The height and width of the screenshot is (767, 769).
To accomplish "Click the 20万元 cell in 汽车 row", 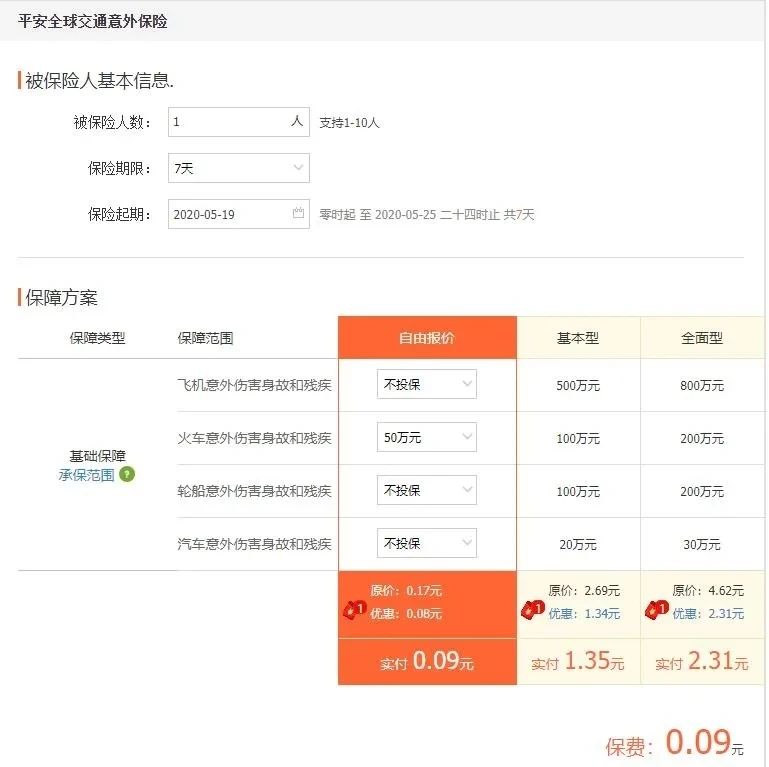I will click(578, 544).
